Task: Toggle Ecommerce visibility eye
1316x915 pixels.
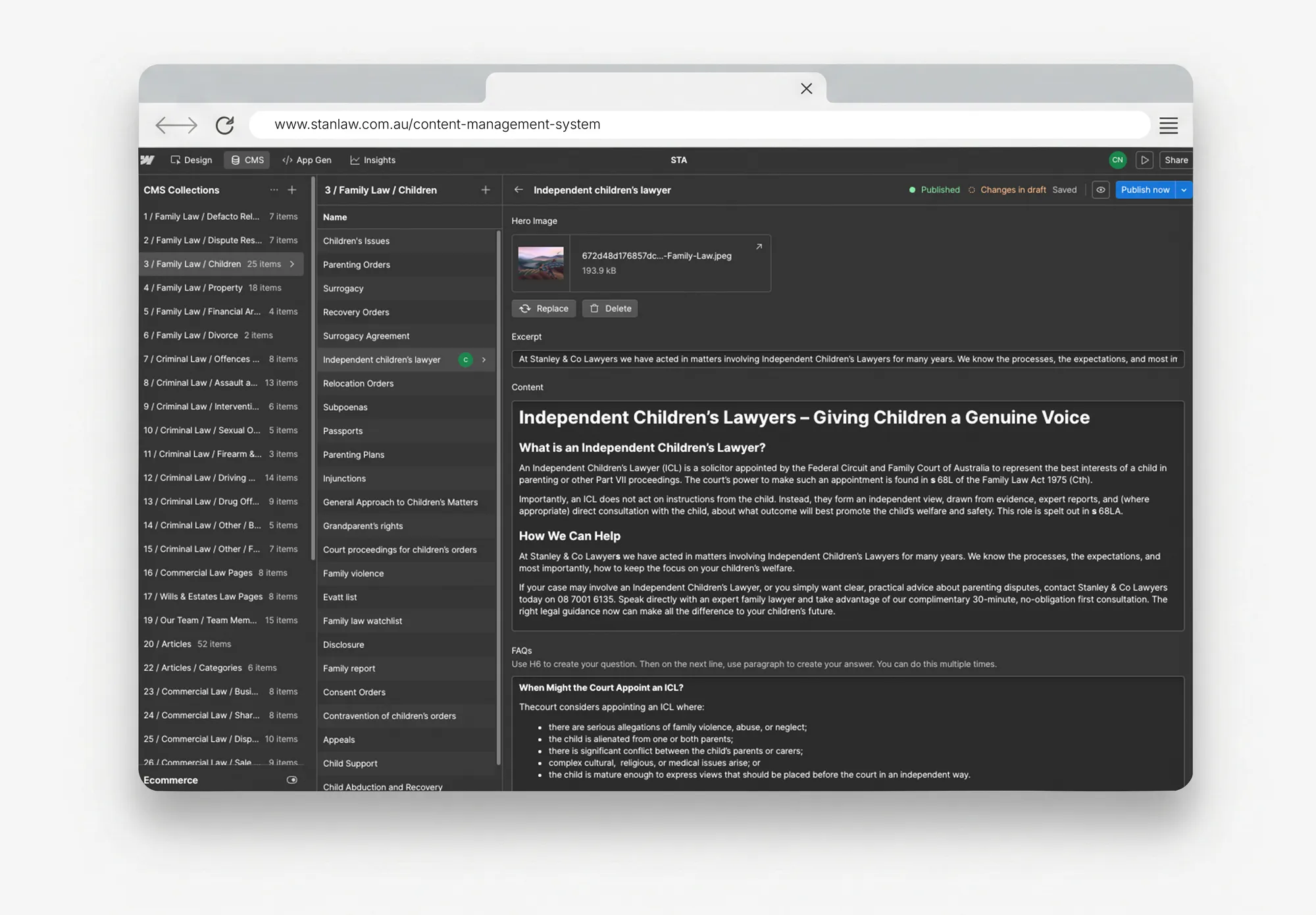Action: tap(292, 780)
